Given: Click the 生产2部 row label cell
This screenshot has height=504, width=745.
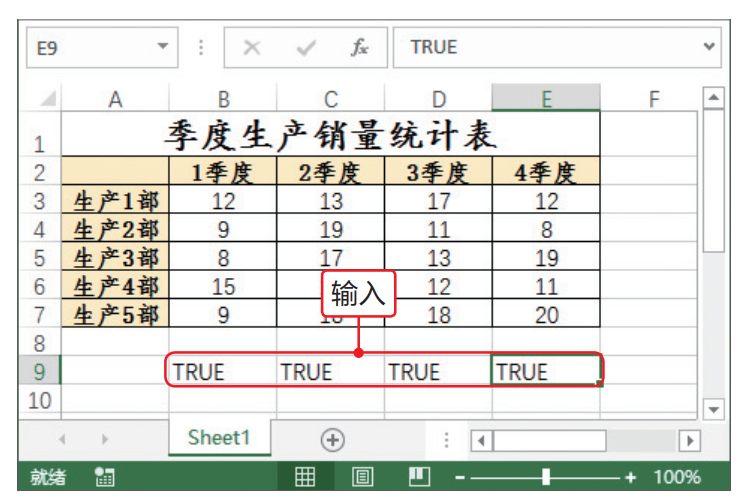Looking at the screenshot, I should click(115, 228).
